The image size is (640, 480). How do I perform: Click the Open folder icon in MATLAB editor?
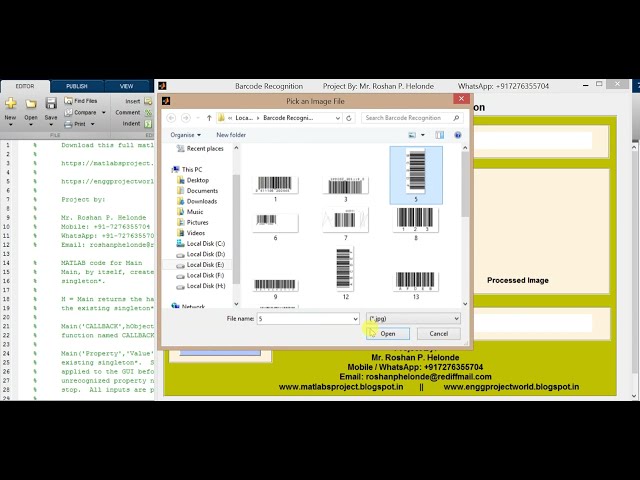(31, 104)
